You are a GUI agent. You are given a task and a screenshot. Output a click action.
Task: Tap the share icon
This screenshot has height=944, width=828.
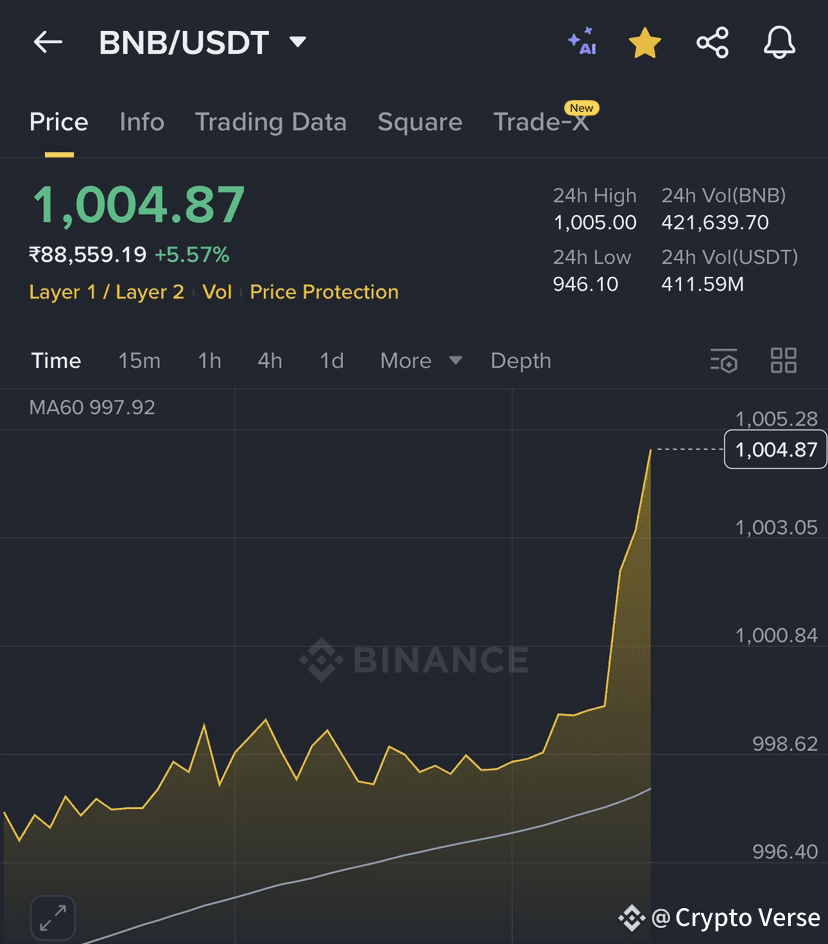[712, 43]
